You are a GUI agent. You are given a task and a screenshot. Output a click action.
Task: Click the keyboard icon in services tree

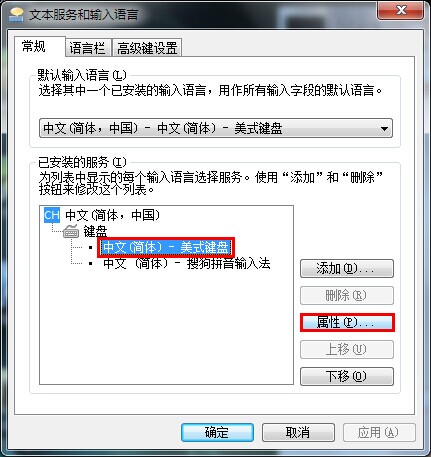(x=71, y=231)
